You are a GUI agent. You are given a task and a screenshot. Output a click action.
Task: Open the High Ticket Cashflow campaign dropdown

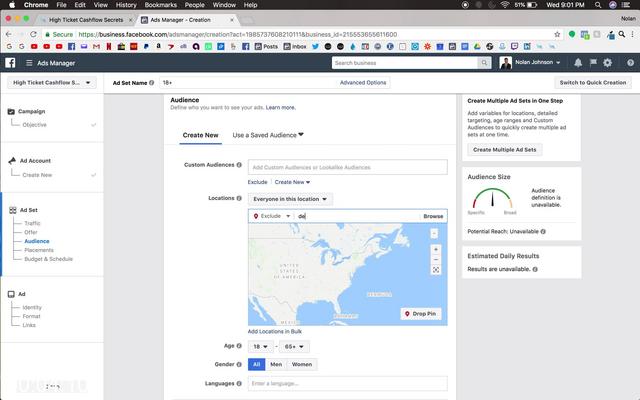pyautogui.click(x=52, y=82)
